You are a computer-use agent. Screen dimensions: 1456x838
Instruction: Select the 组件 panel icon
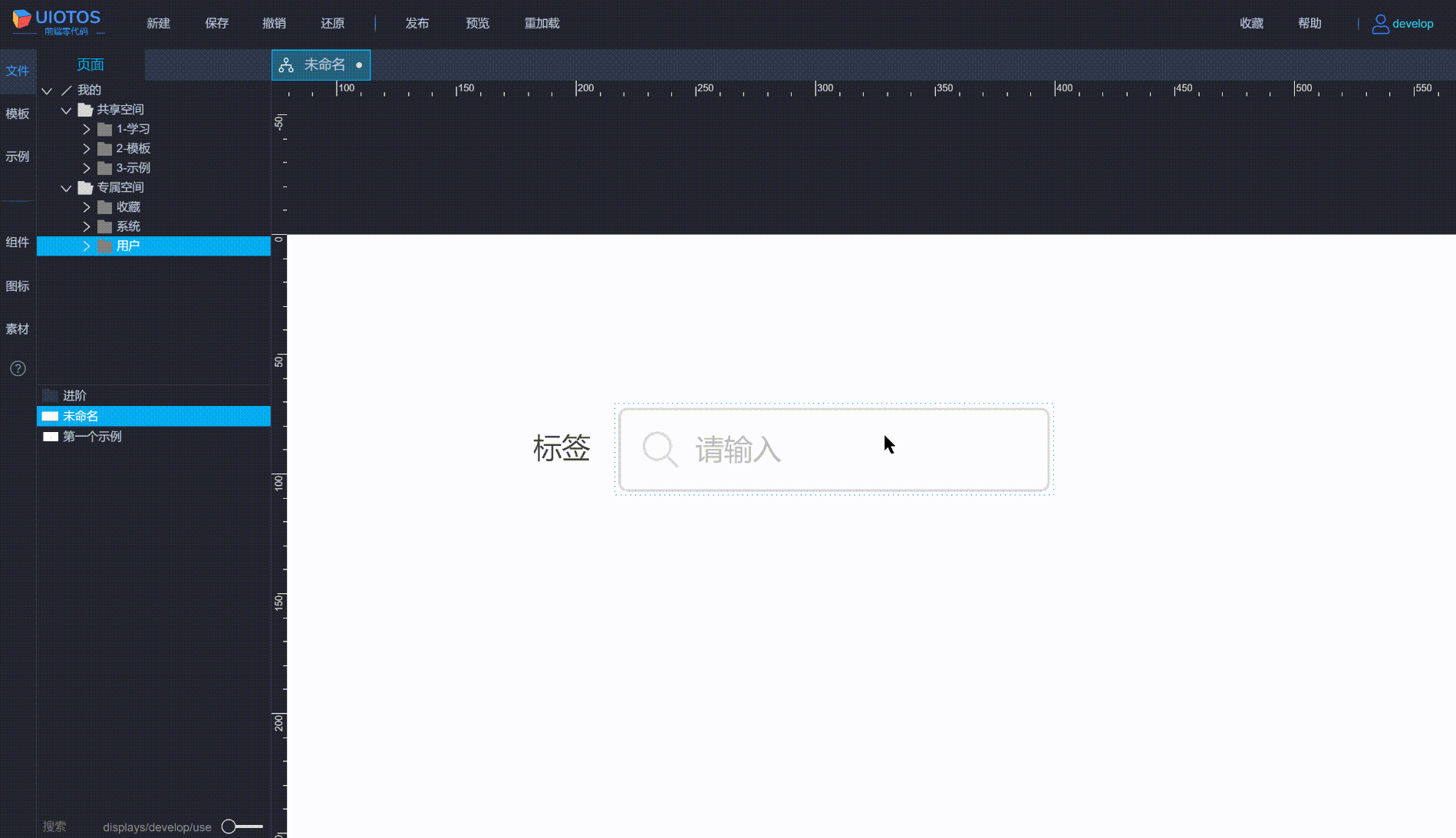point(18,242)
